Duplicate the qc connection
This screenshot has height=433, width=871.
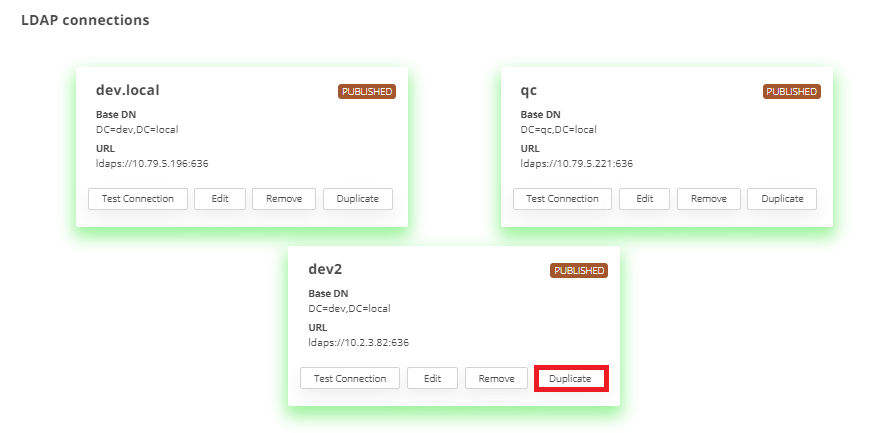tap(782, 198)
